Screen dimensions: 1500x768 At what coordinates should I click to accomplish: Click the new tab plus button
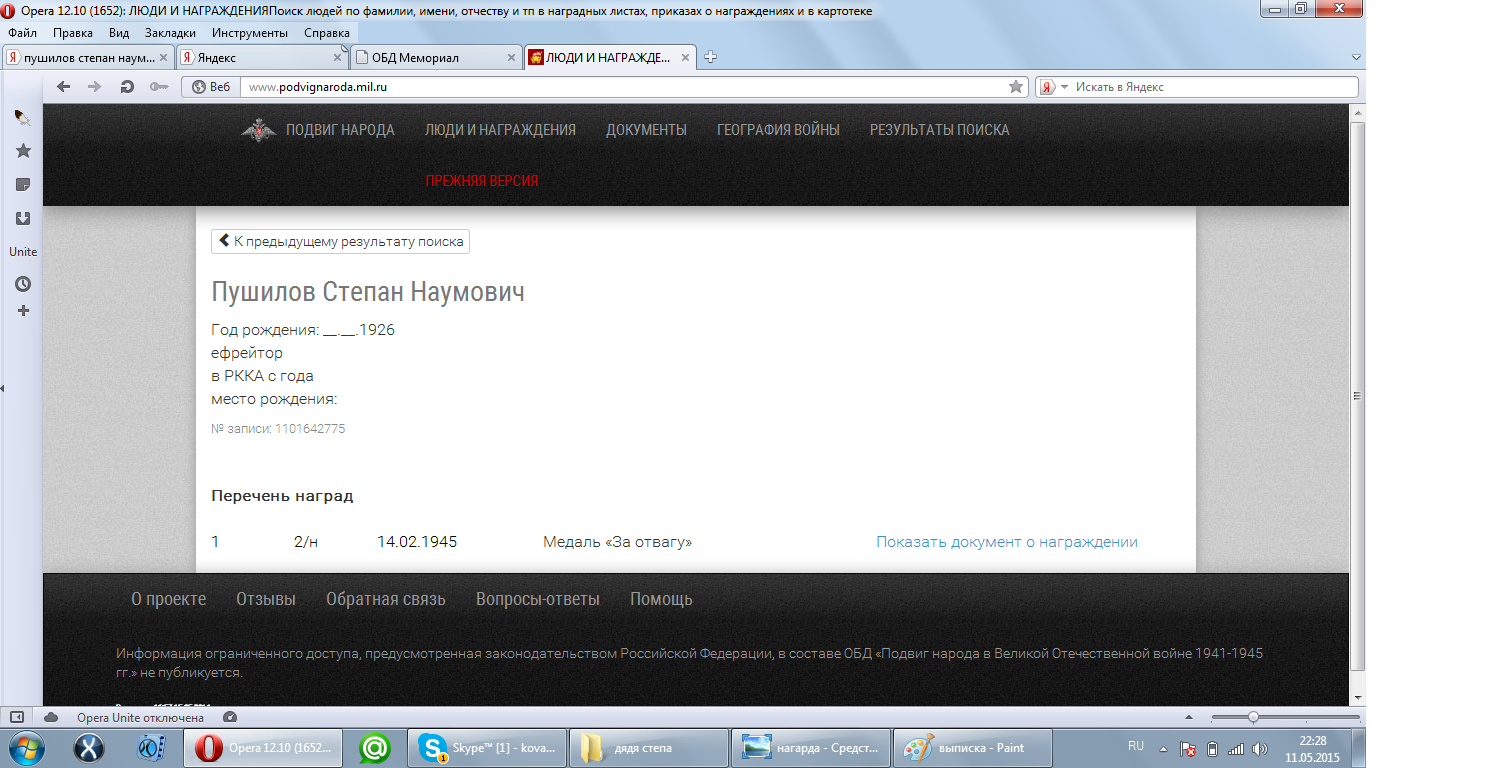tap(710, 57)
